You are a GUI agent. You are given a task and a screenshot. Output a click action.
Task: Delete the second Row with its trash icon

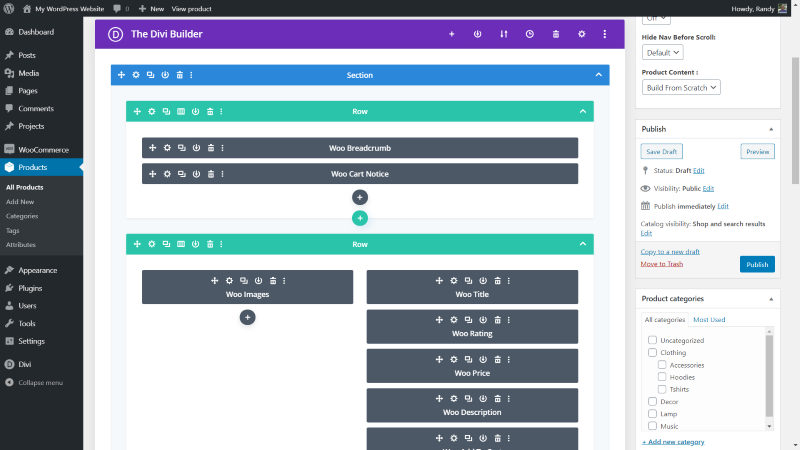click(x=210, y=244)
